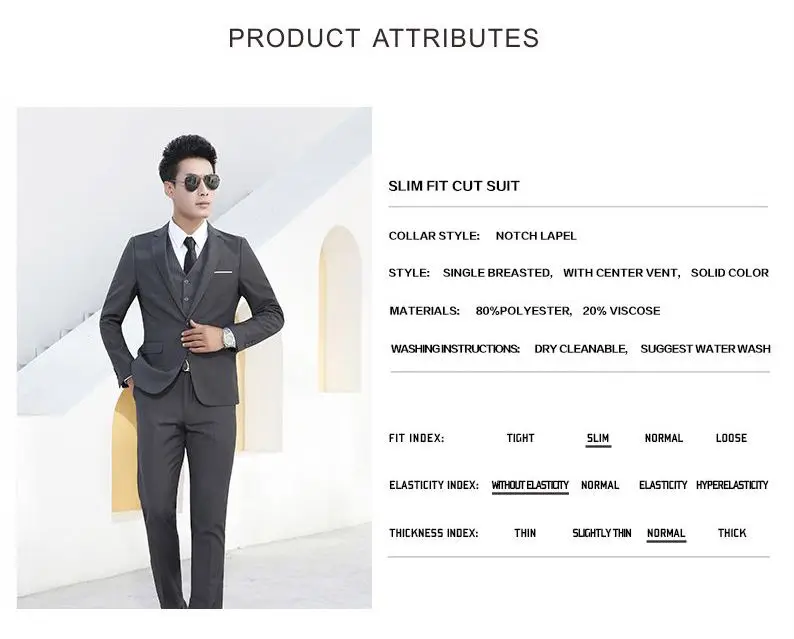794x639 pixels.
Task: Choose NORMAL in the elasticity index row
Action: [x=600, y=485]
